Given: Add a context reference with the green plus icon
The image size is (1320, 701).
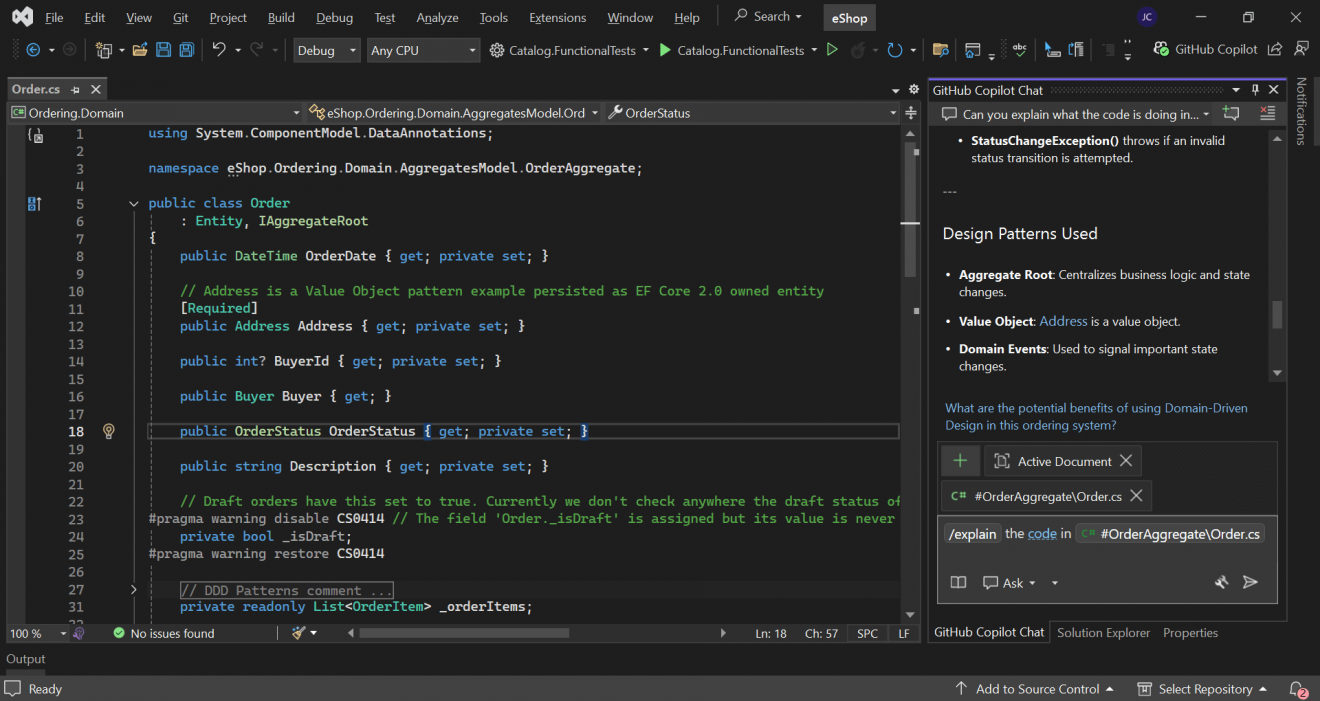Looking at the screenshot, I should click(x=960, y=460).
